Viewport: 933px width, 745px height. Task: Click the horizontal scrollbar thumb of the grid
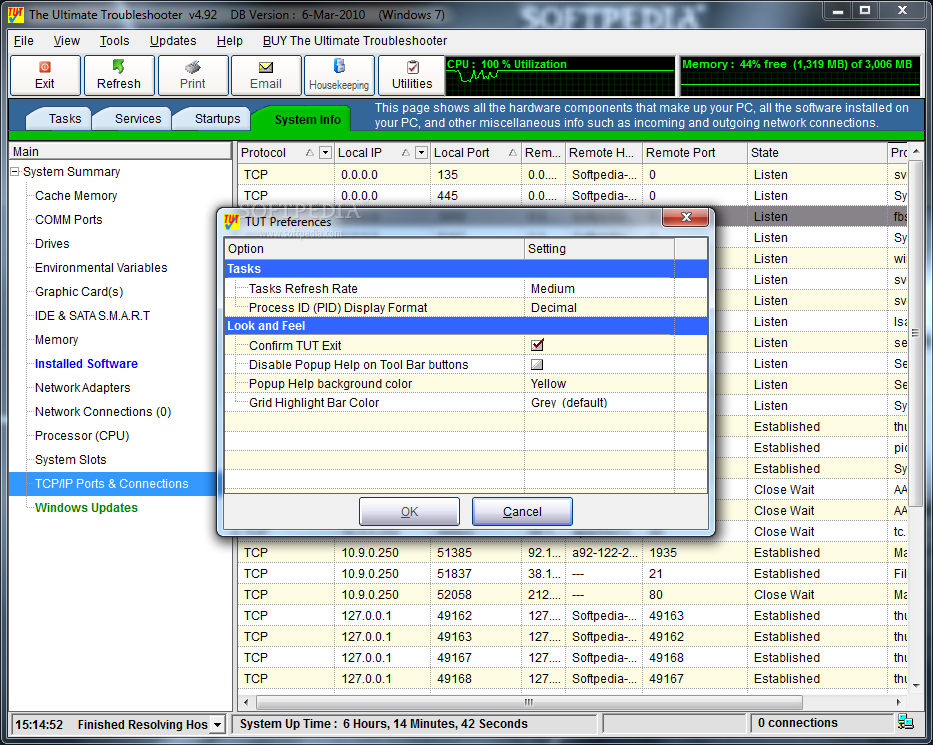pyautogui.click(x=529, y=702)
